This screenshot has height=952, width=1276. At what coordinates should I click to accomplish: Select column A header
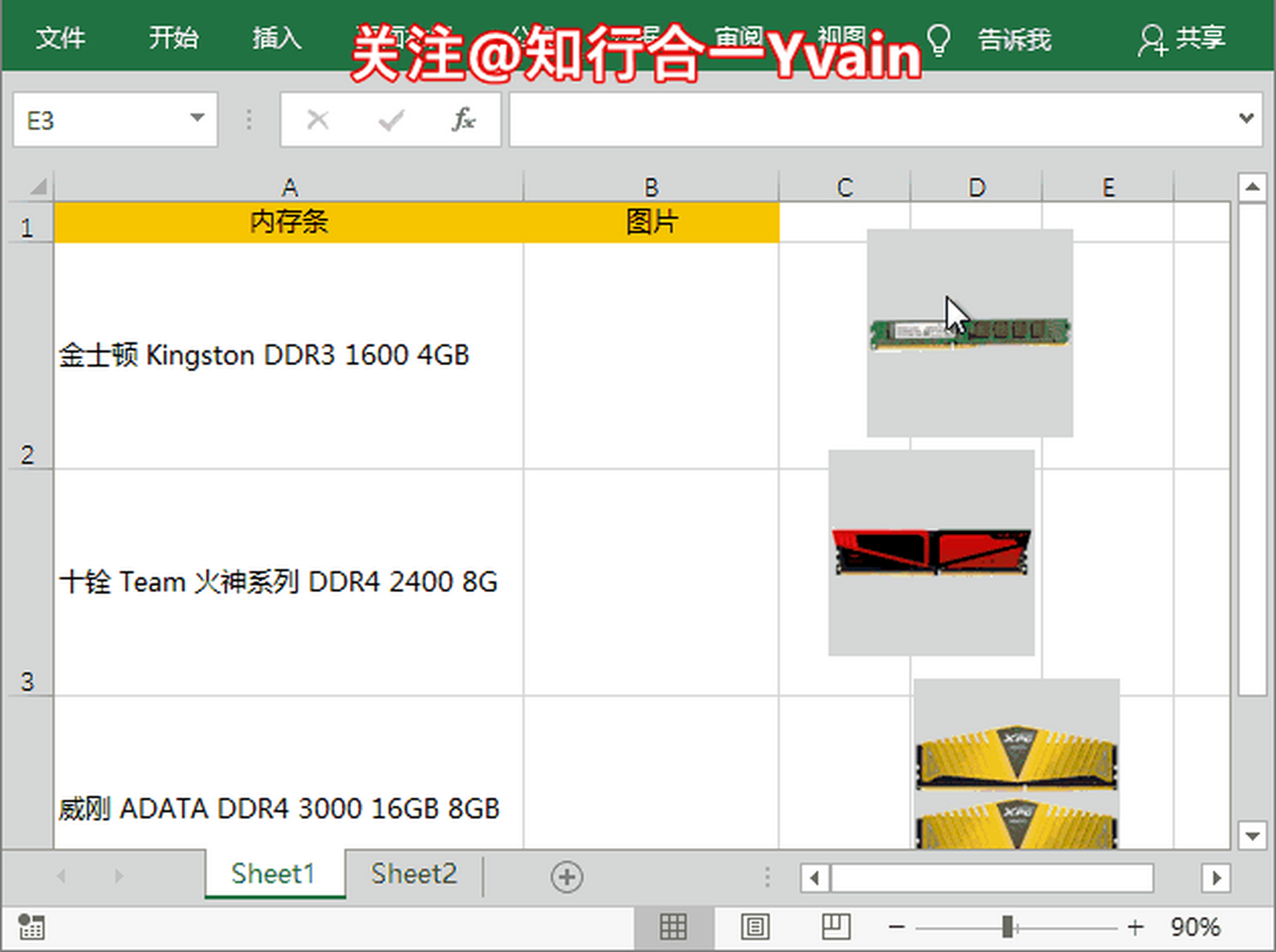pyautogui.click(x=289, y=187)
